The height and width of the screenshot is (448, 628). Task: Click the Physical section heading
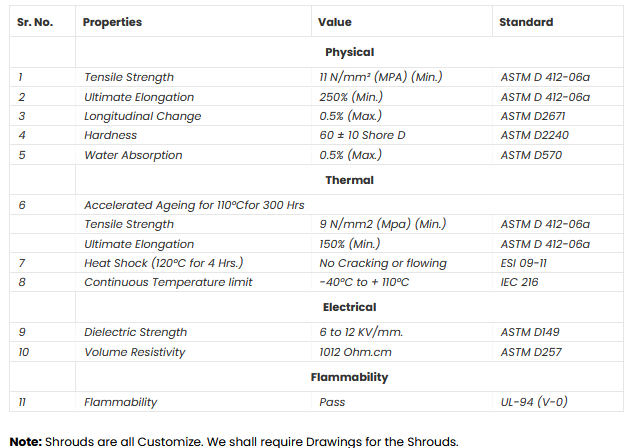pyautogui.click(x=349, y=52)
